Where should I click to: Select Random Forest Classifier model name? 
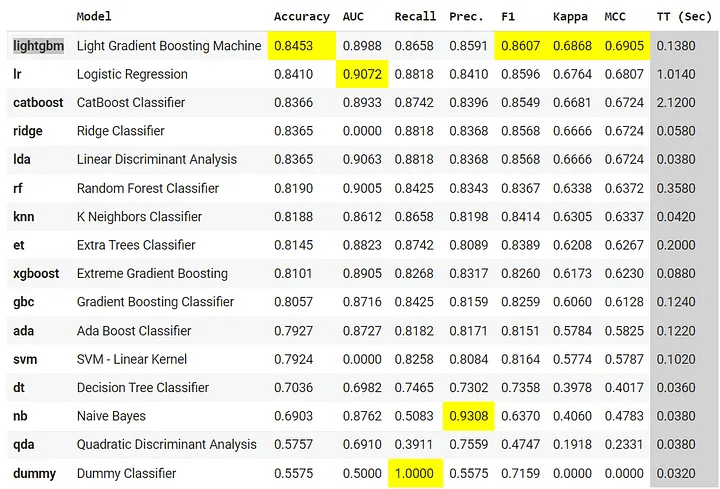148,188
